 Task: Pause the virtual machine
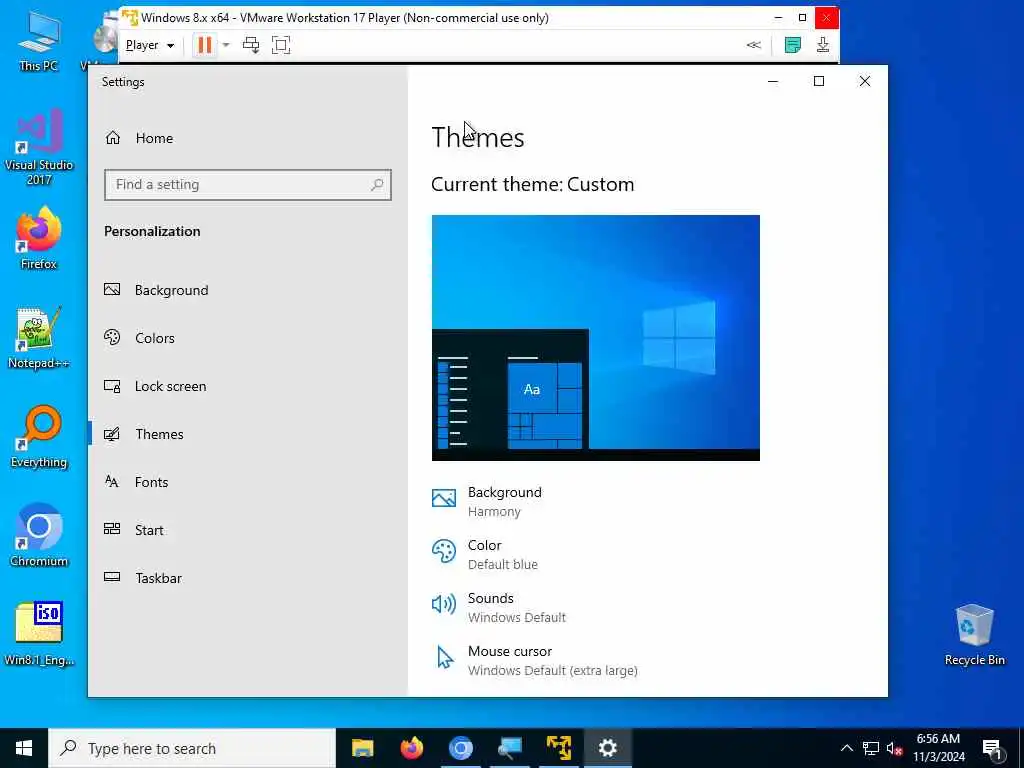point(204,45)
